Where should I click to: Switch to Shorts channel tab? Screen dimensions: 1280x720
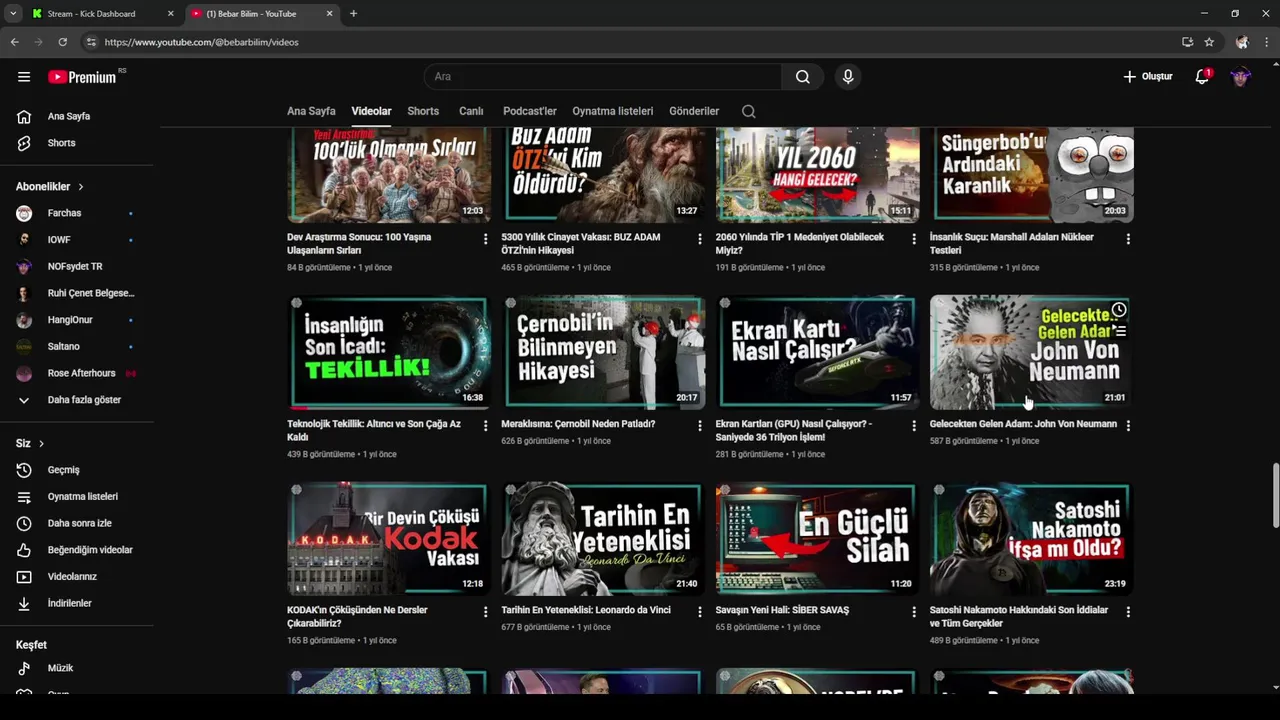423,111
